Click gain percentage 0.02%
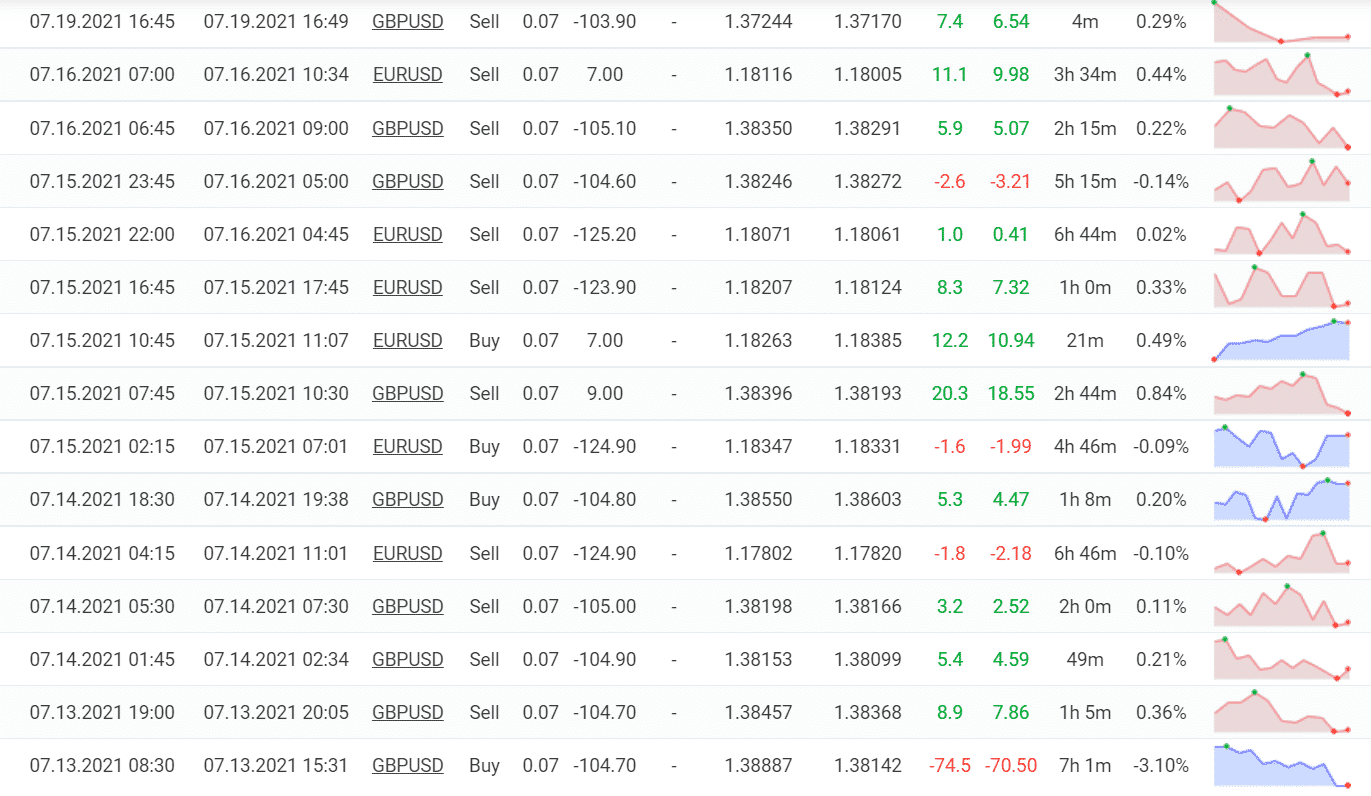This screenshot has height=796, width=1371. (1161, 234)
